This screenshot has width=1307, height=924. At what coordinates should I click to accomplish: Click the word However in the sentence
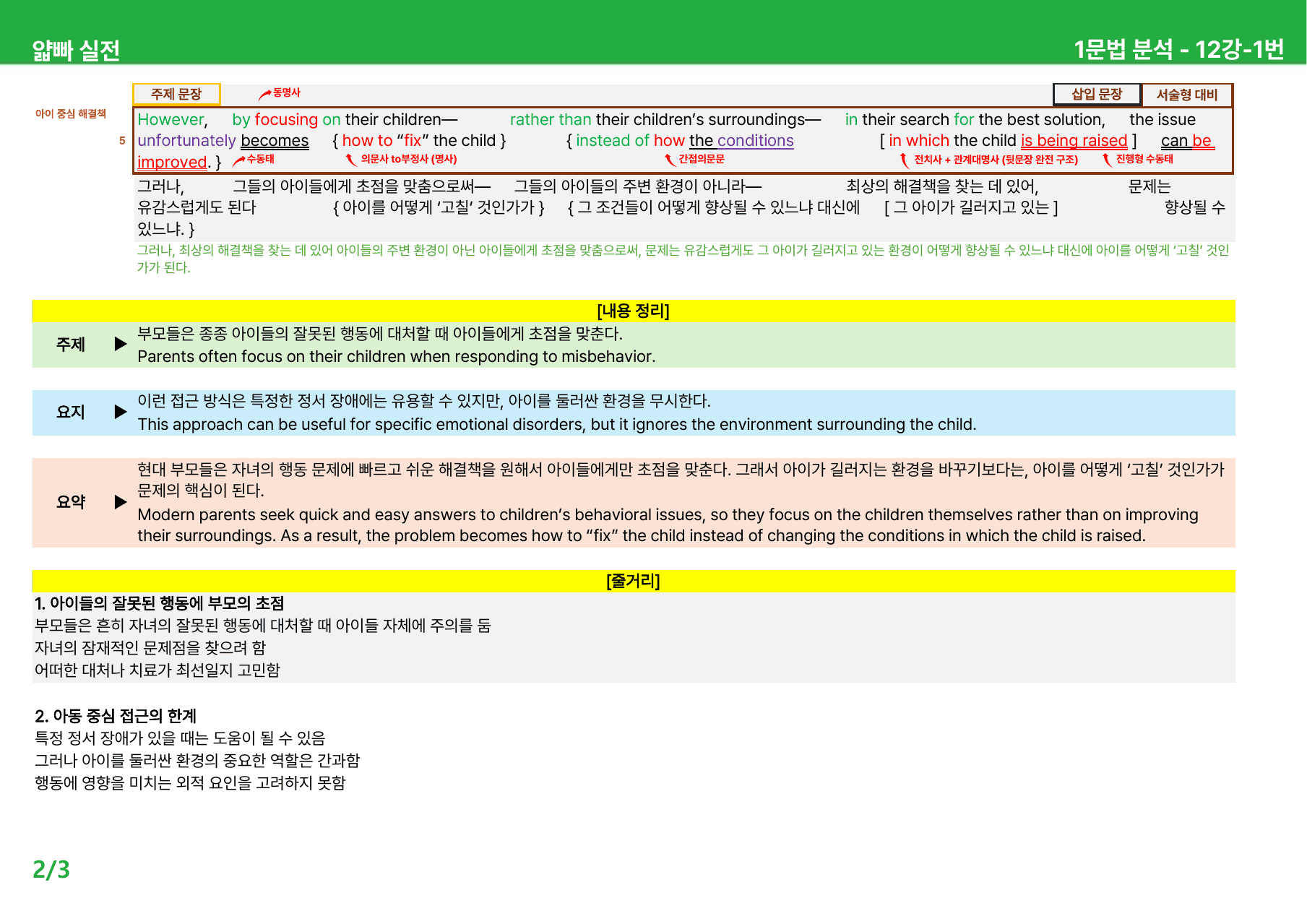tap(172, 119)
